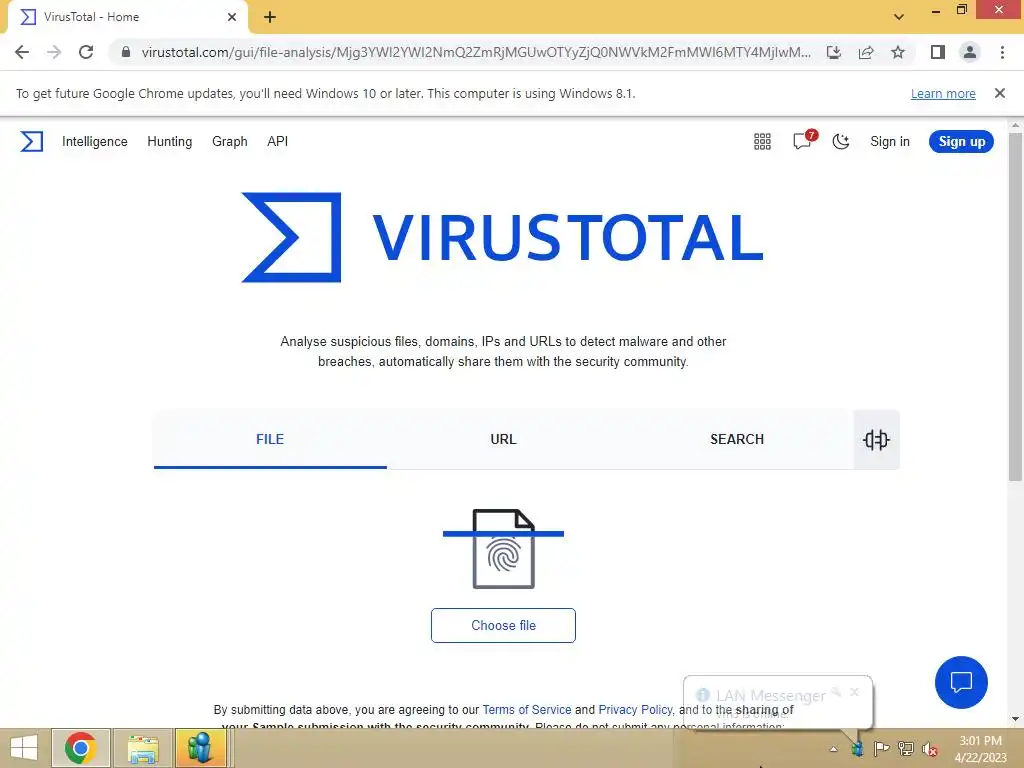
Task: Dismiss the Chrome update info bar
Action: point(1000,93)
